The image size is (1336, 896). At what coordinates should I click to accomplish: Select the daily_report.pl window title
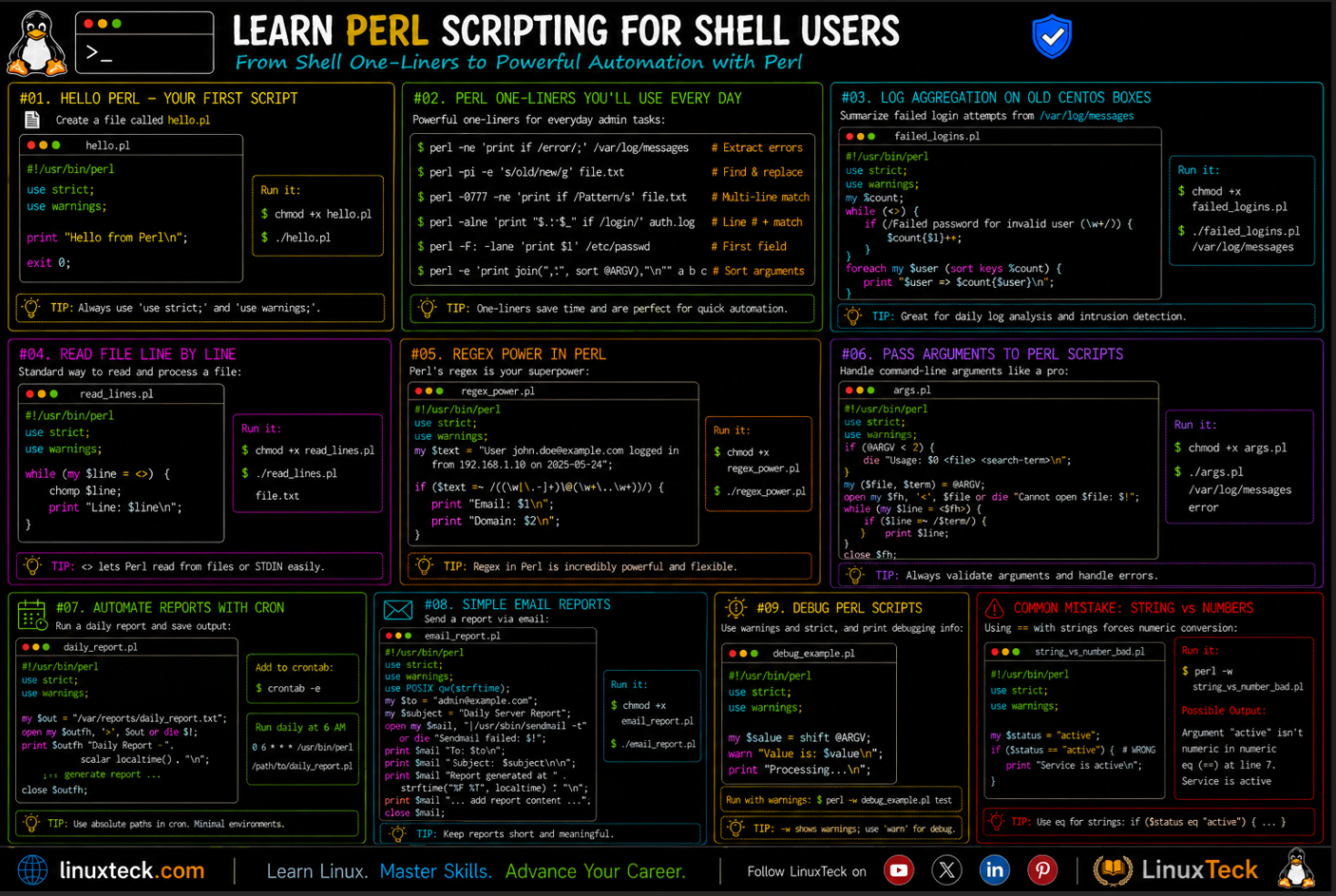pos(100,646)
